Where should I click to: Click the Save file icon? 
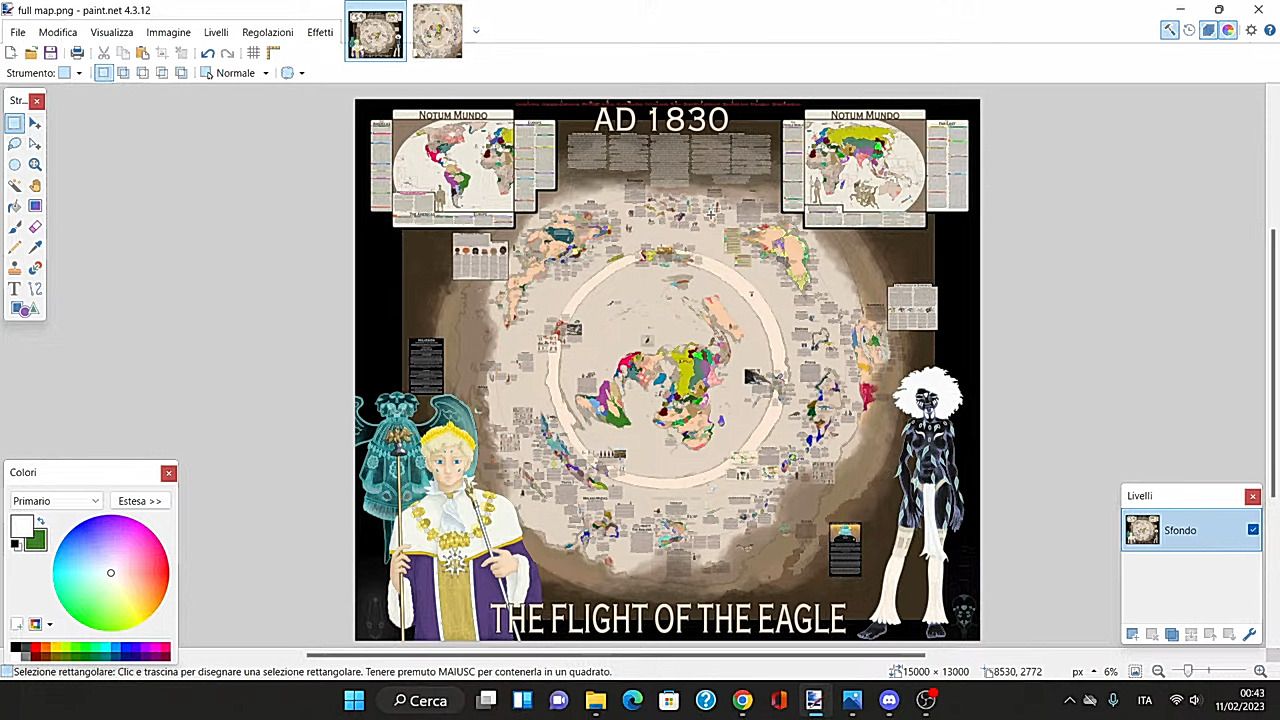[x=50, y=53]
